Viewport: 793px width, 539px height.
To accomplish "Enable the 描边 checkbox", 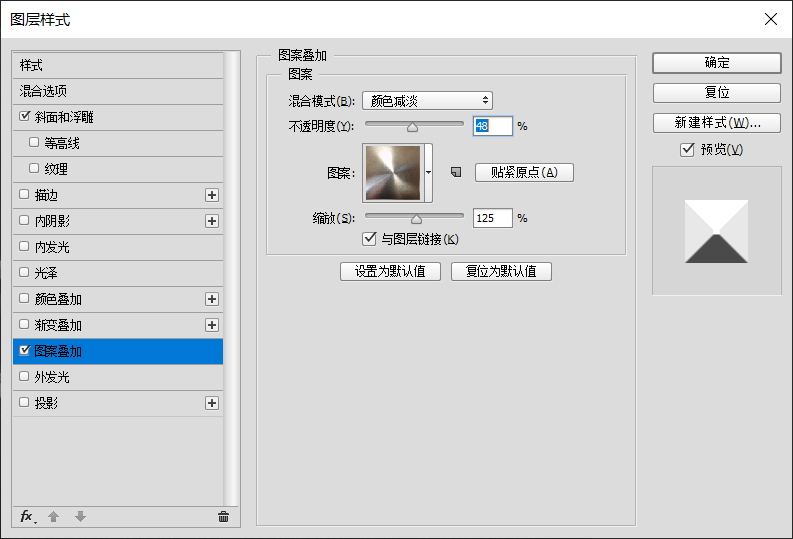I will (24, 194).
